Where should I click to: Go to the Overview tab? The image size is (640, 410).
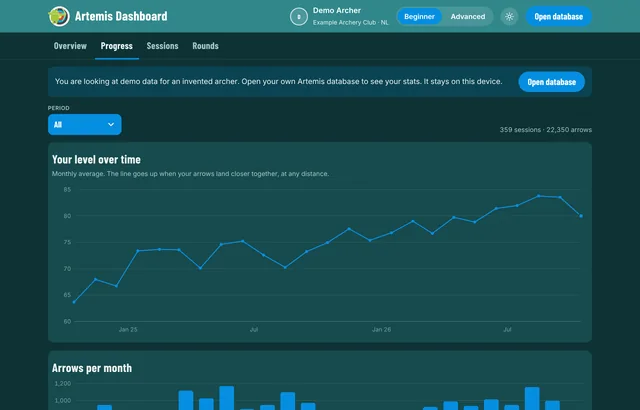pos(70,46)
